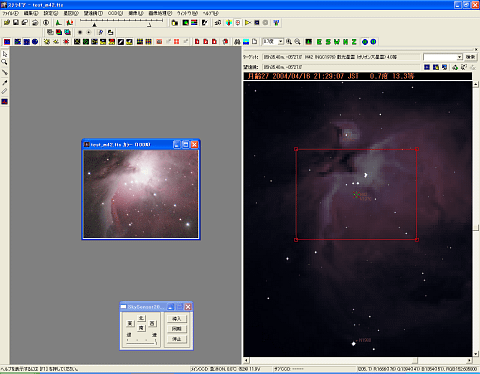
Task: Click the red-green color histogram icon
Action: click(x=69, y=22)
